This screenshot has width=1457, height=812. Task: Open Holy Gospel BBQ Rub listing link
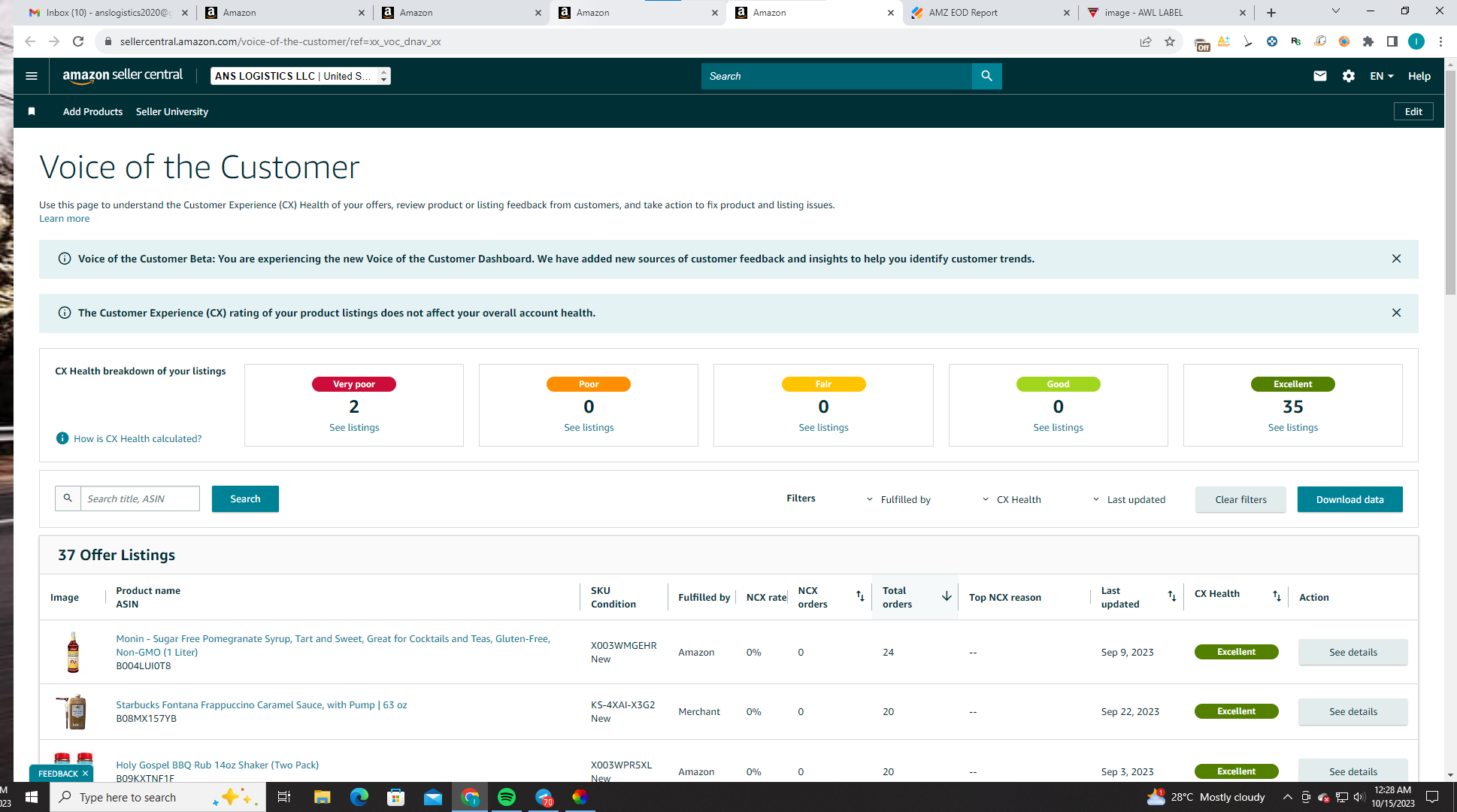[217, 765]
